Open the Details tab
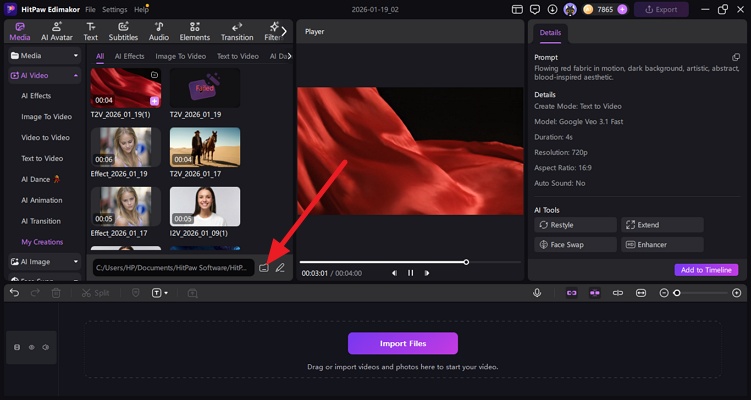Image resolution: width=751 pixels, height=400 pixels. [x=550, y=33]
